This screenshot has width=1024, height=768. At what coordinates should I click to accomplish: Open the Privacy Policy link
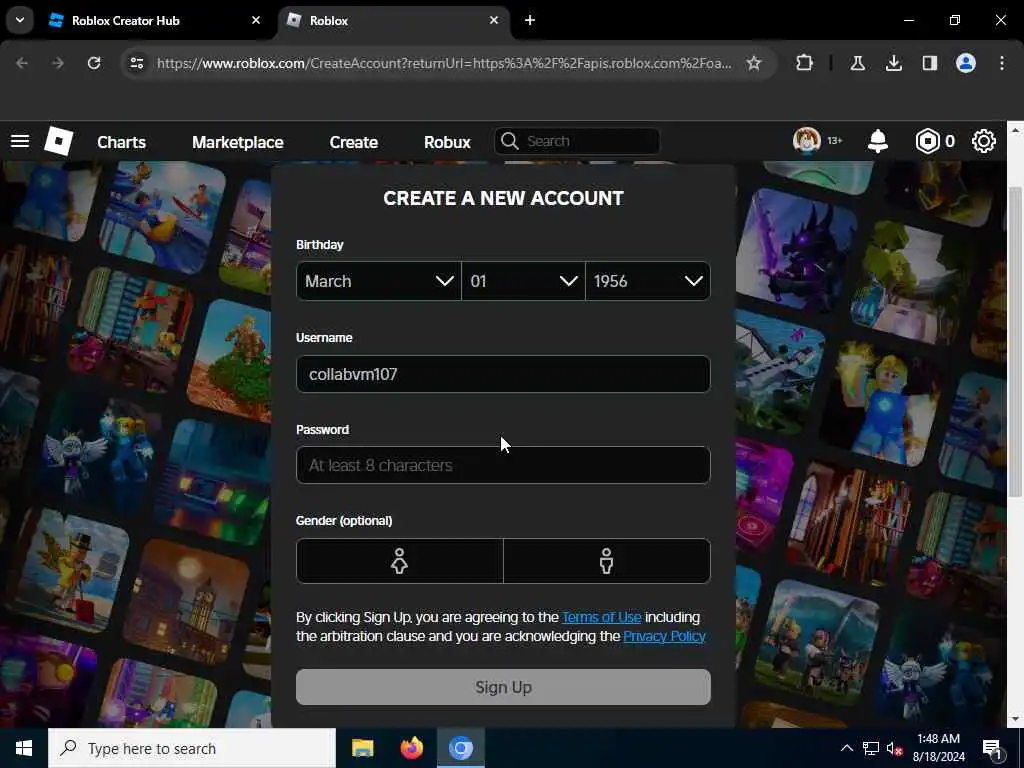pyautogui.click(x=664, y=636)
